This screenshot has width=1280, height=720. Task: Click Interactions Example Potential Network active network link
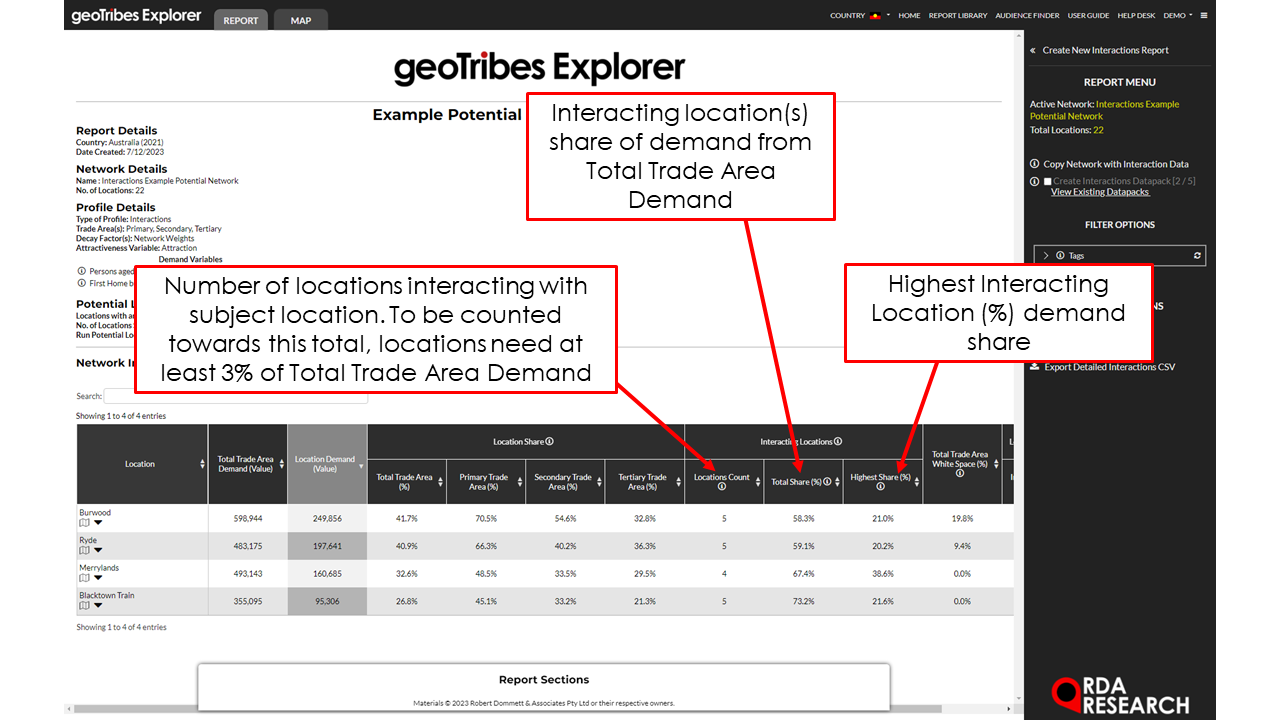pos(1105,110)
